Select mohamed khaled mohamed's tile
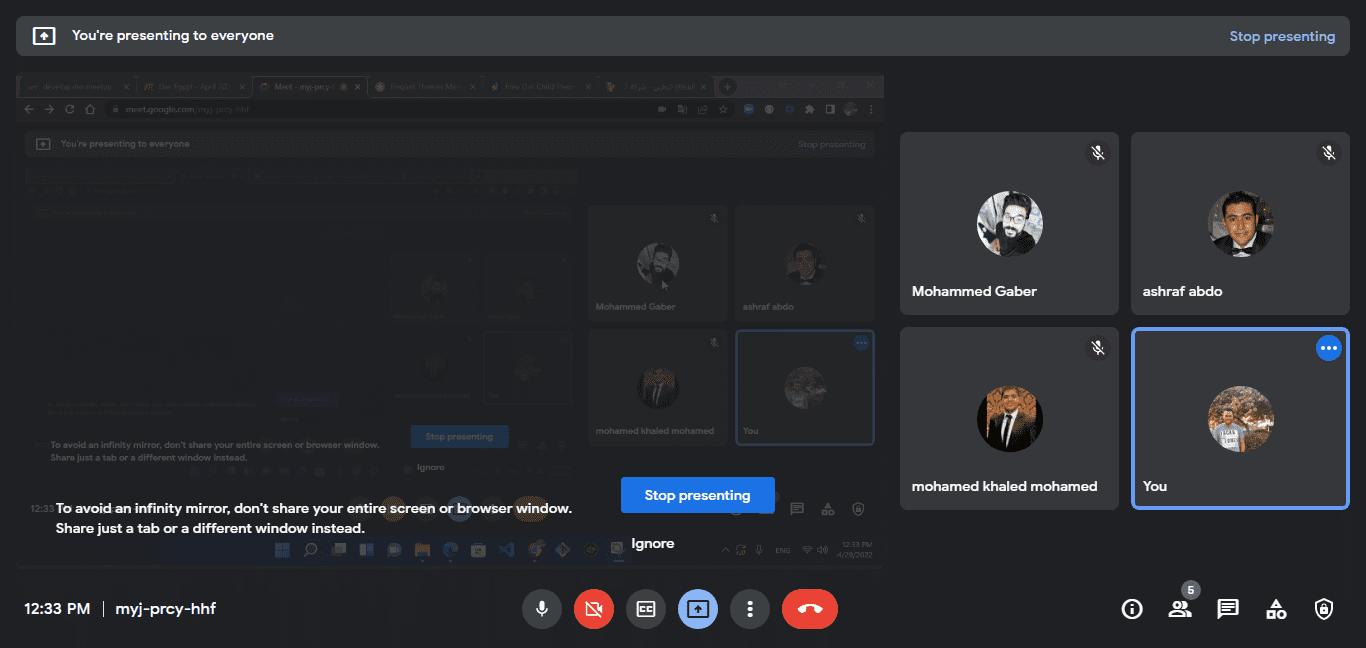Screen dimensions: 1366x648 [1009, 419]
